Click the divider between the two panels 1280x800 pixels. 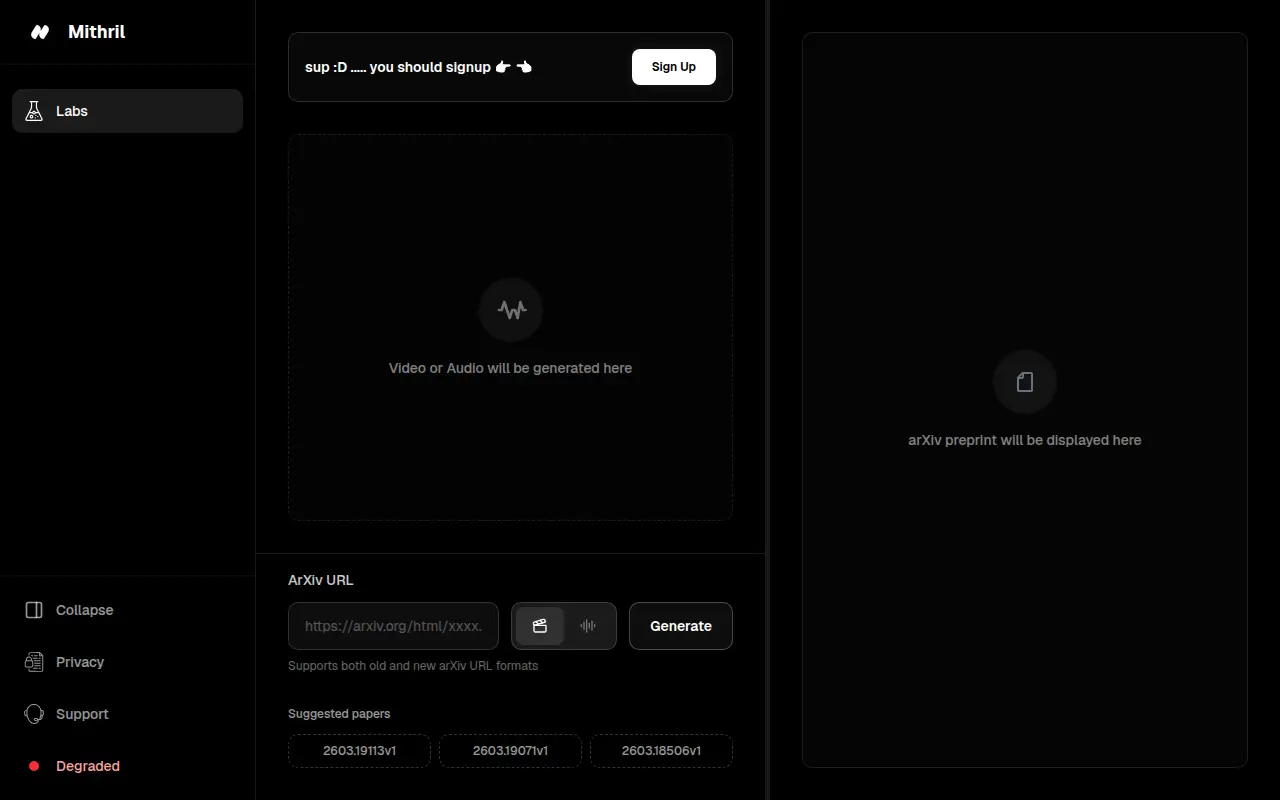767,400
